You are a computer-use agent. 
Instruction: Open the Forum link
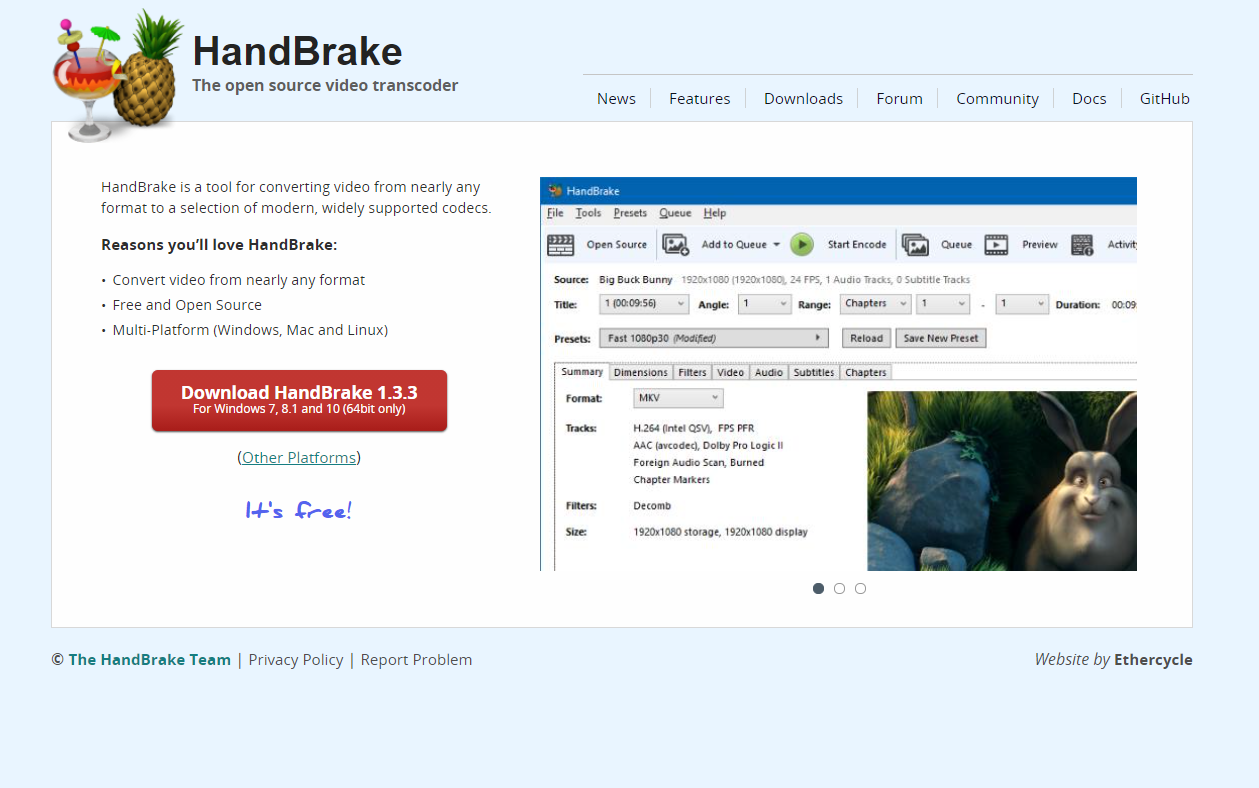pyautogui.click(x=899, y=98)
